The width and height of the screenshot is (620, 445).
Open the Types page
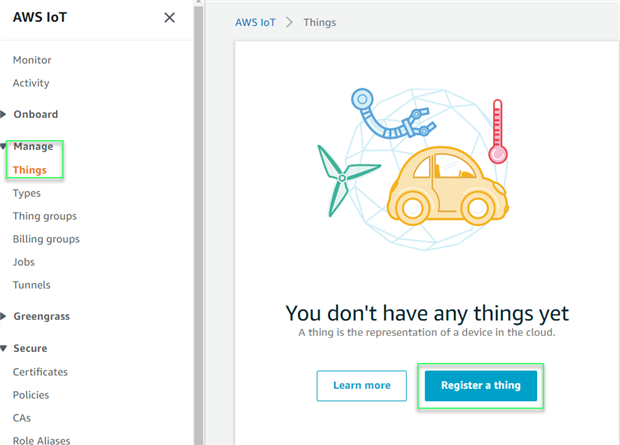27,193
